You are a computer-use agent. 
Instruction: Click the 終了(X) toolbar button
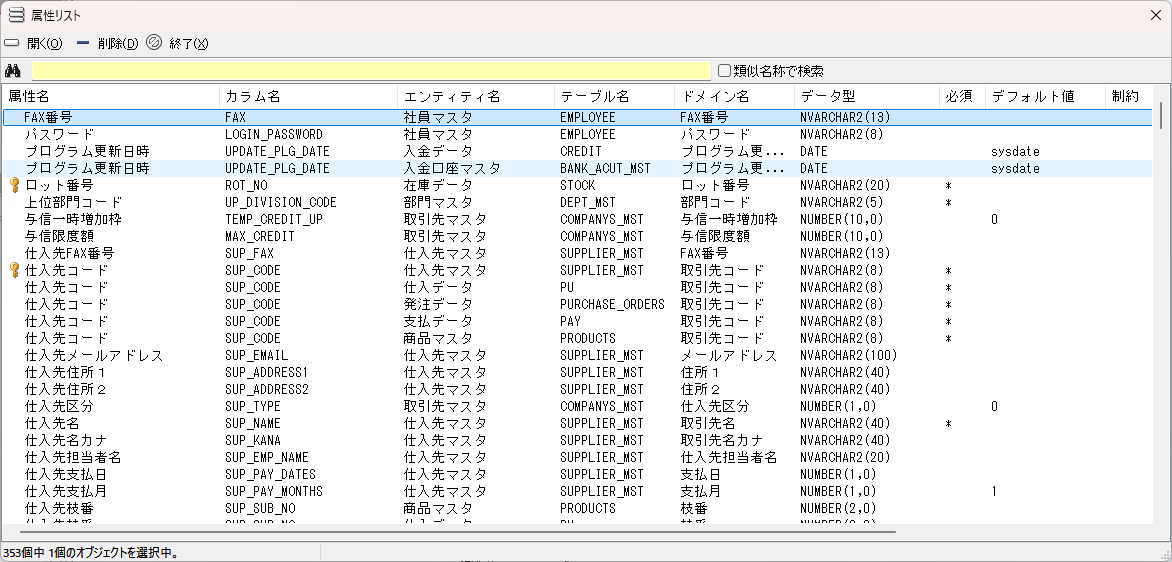click(x=177, y=43)
